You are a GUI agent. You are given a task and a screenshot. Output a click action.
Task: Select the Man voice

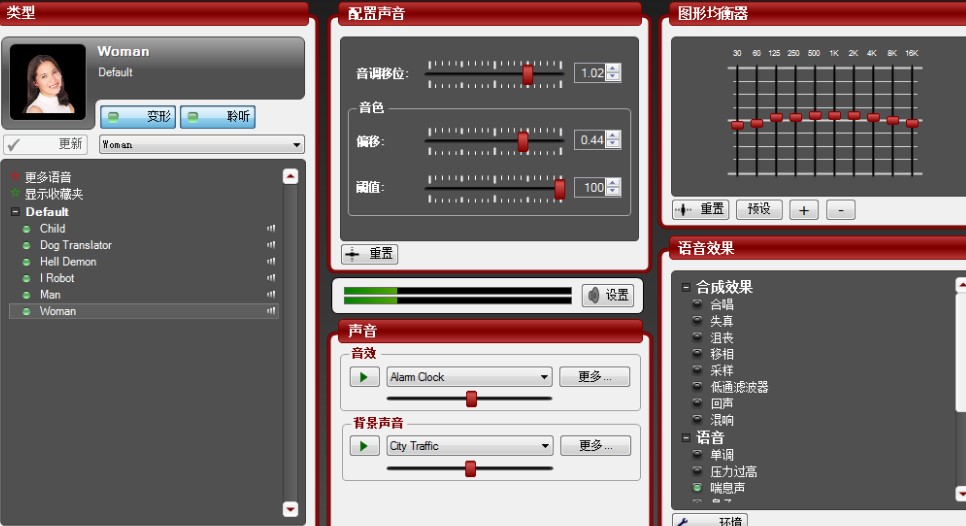pyautogui.click(x=50, y=295)
